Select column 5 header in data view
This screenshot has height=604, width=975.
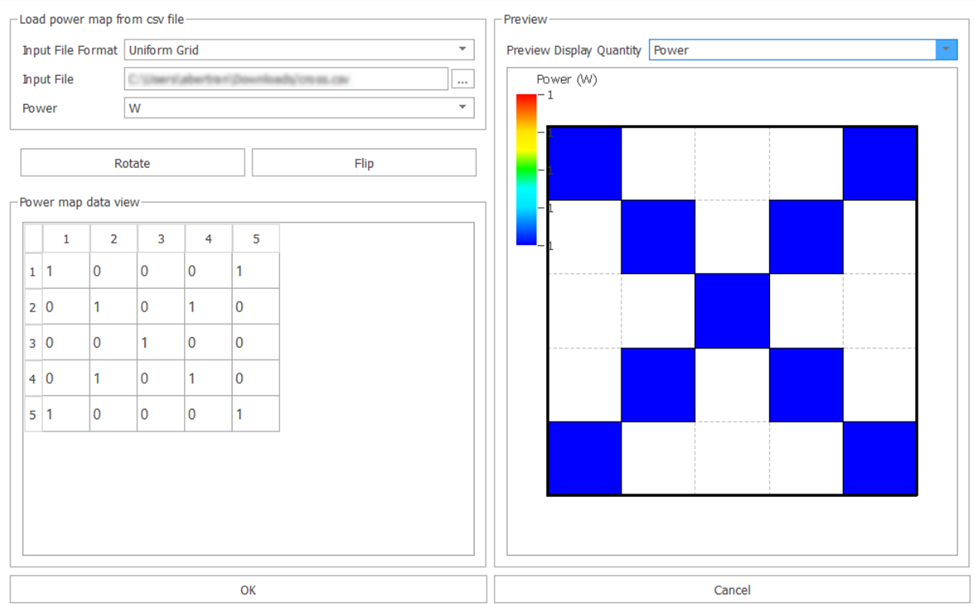[x=256, y=239]
